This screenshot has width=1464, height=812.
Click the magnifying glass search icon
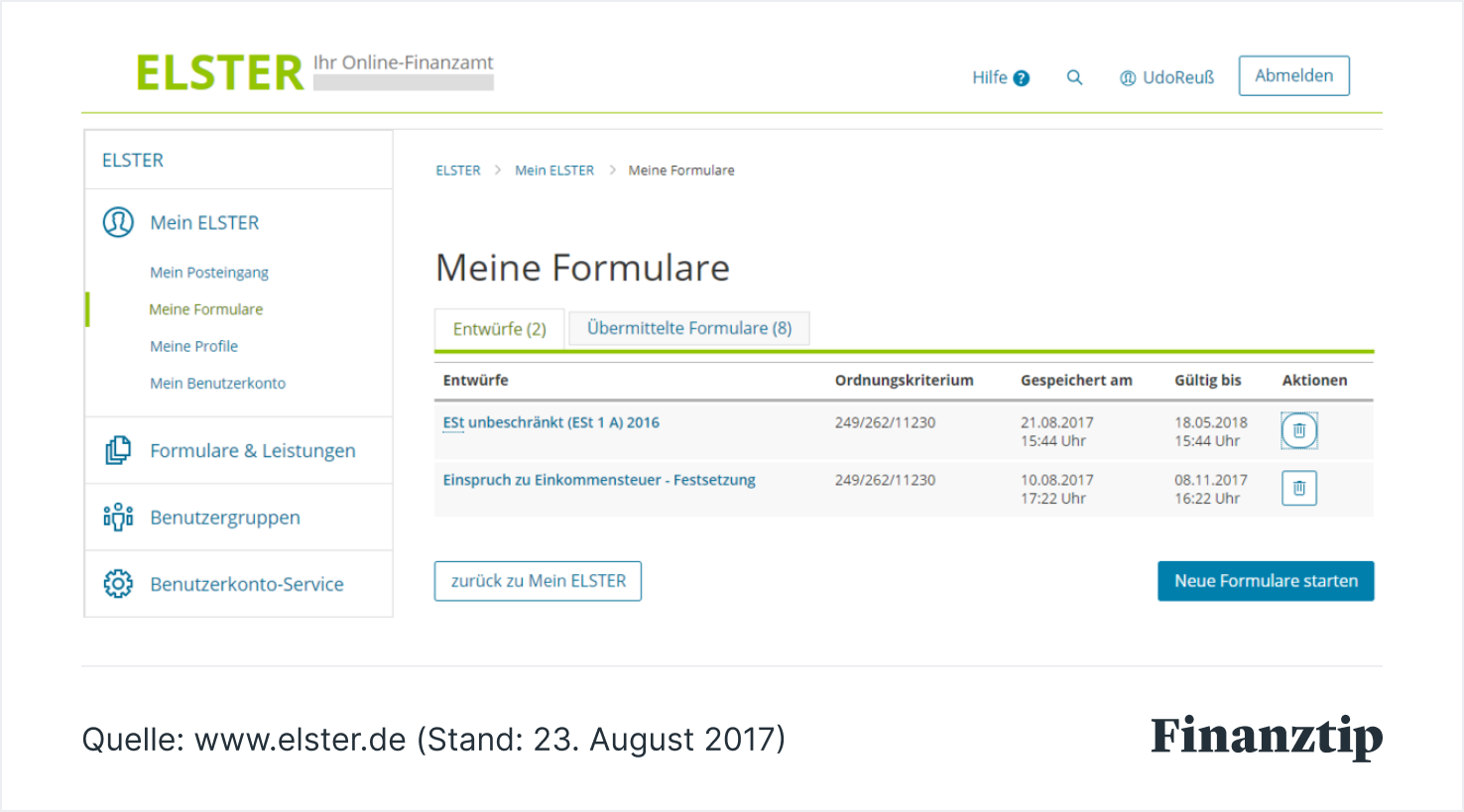tap(1074, 77)
